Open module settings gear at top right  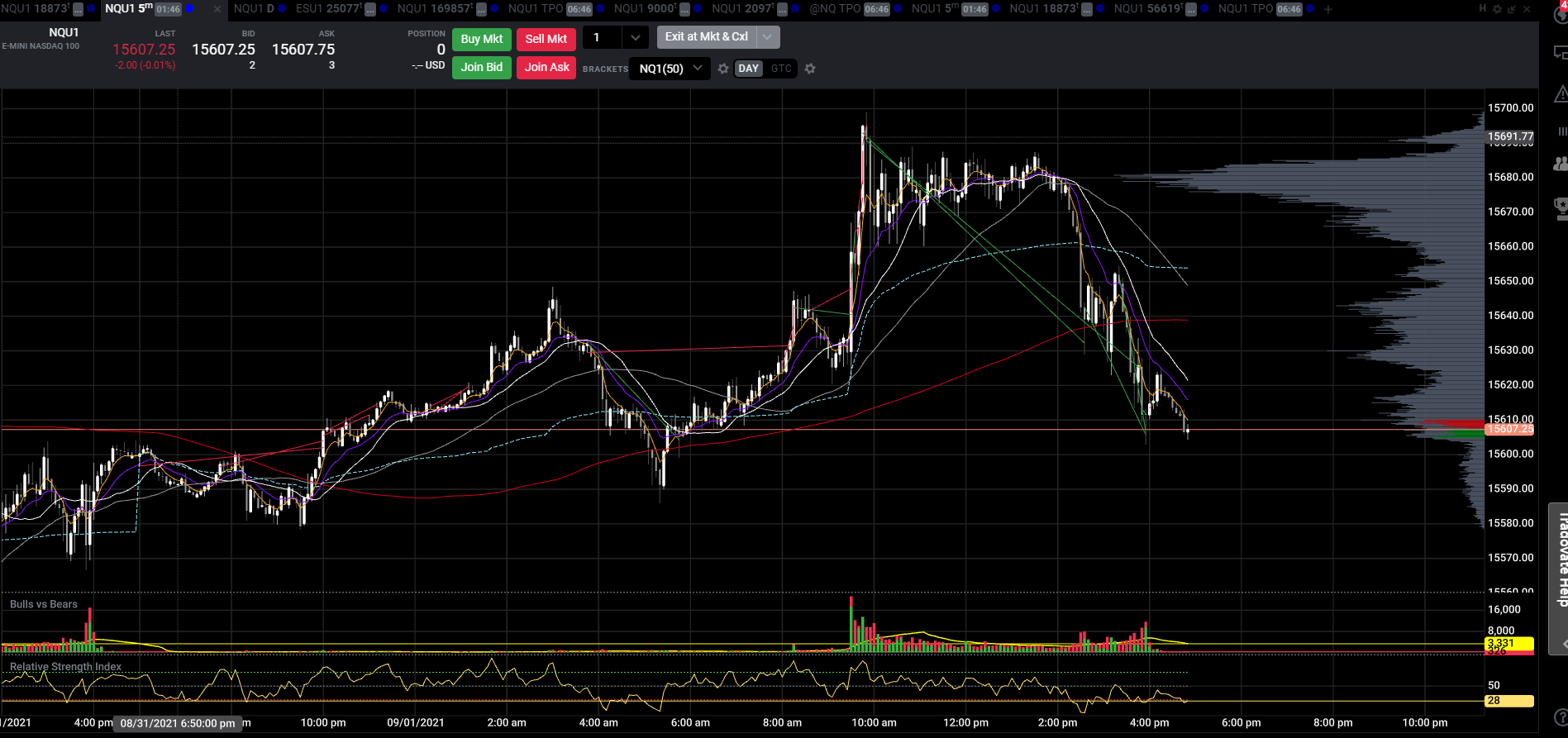[x=1497, y=9]
